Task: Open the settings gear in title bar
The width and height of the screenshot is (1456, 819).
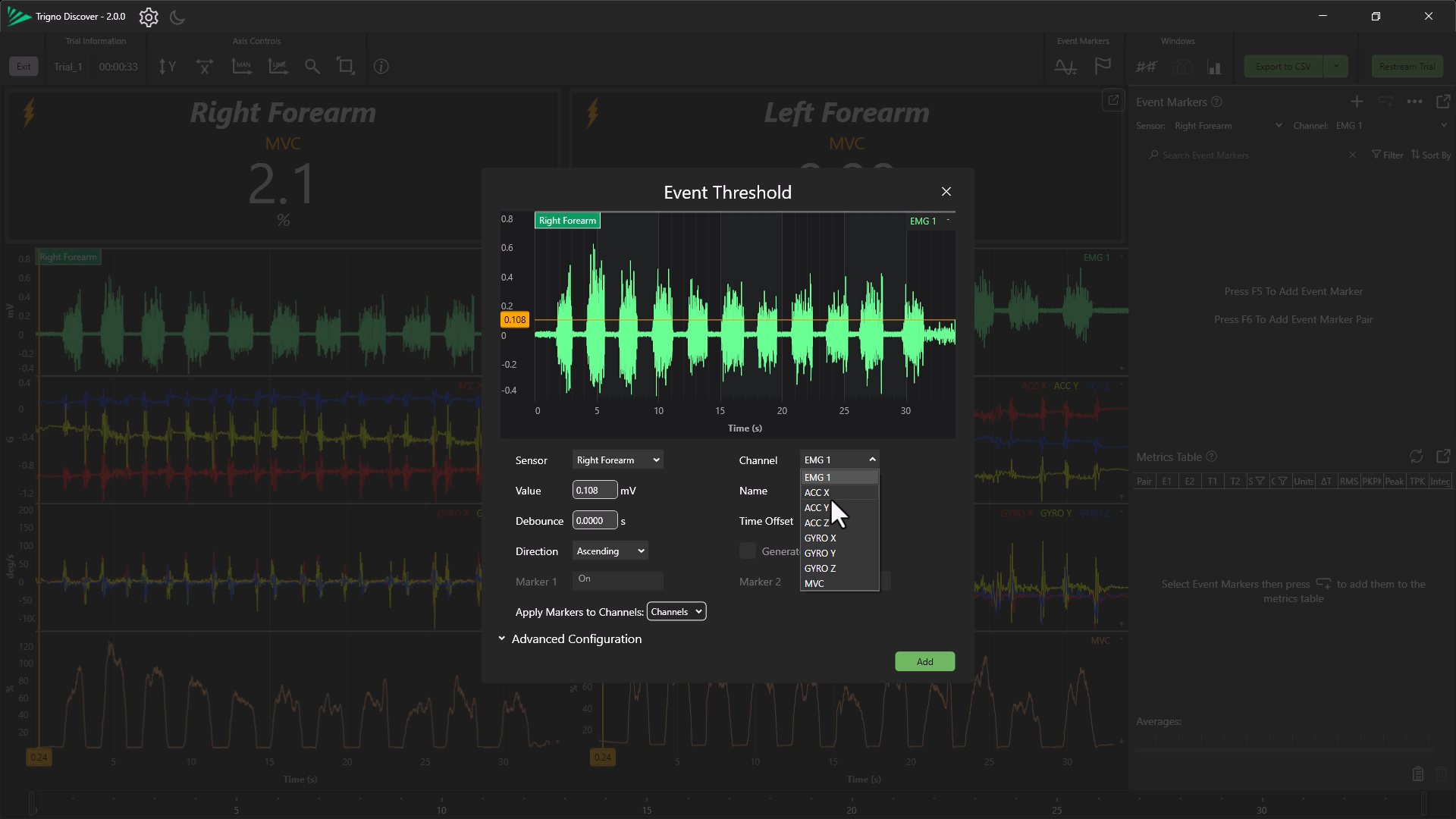Action: (x=149, y=17)
